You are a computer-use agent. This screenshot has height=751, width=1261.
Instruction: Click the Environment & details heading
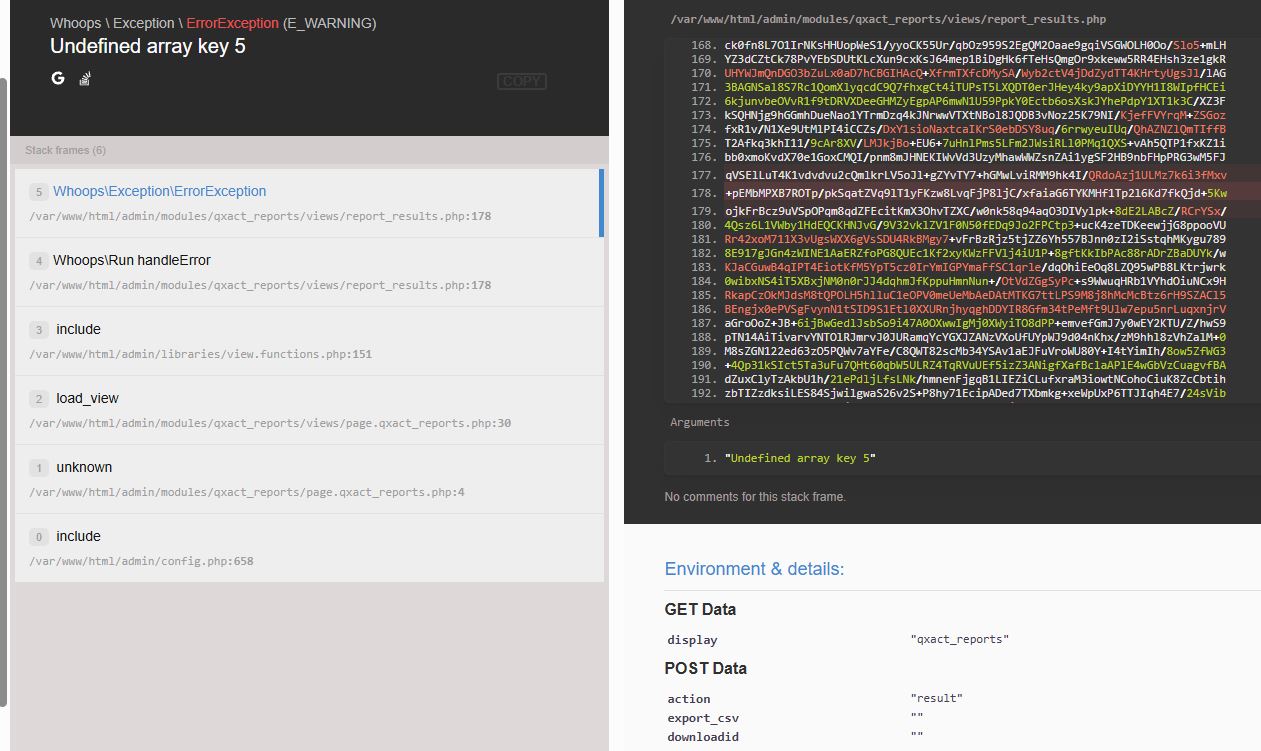point(754,569)
